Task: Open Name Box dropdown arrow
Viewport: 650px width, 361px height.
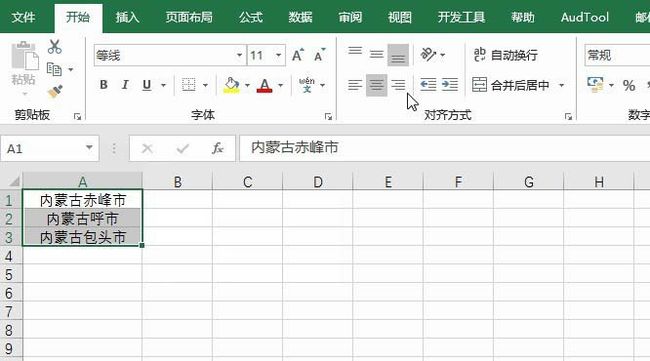Action: [x=89, y=148]
